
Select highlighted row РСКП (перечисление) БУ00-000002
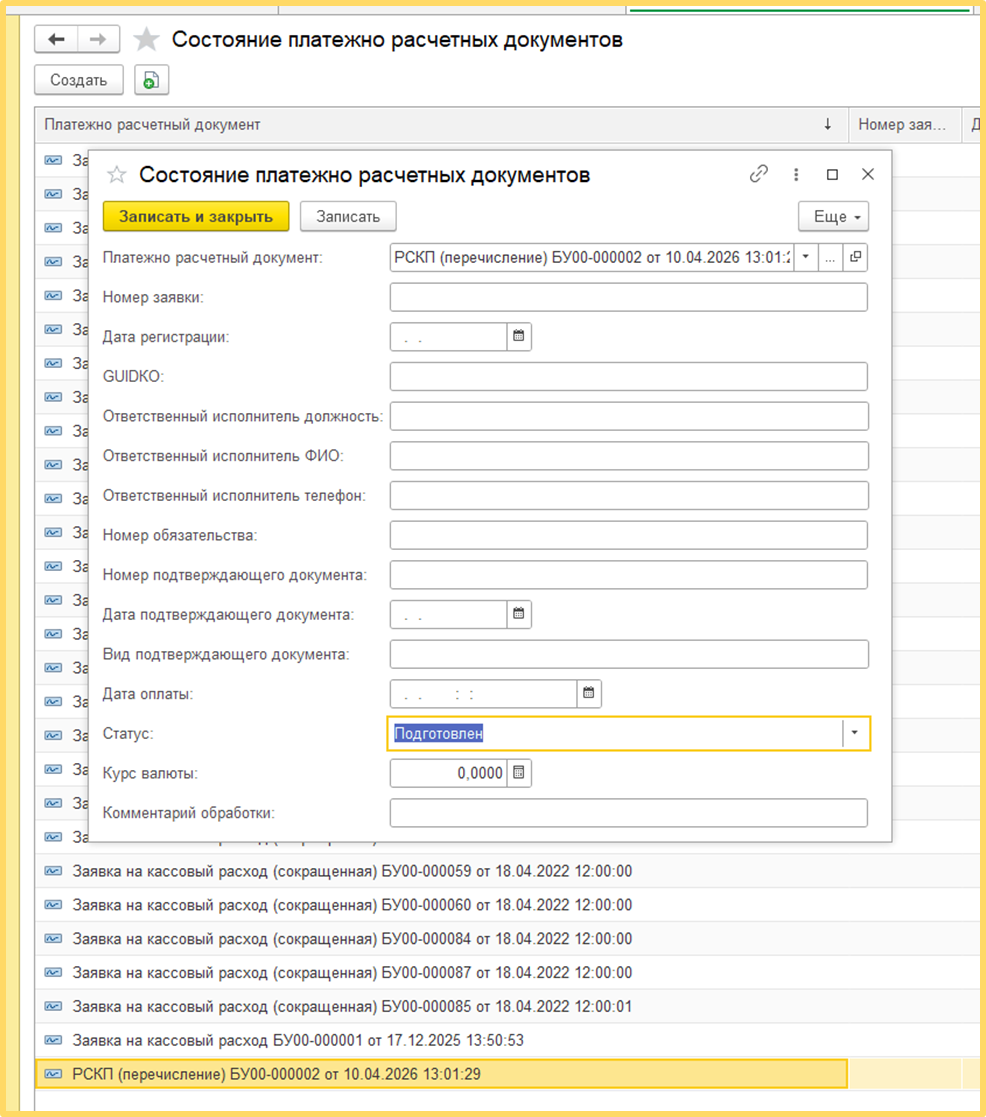pos(442,1074)
